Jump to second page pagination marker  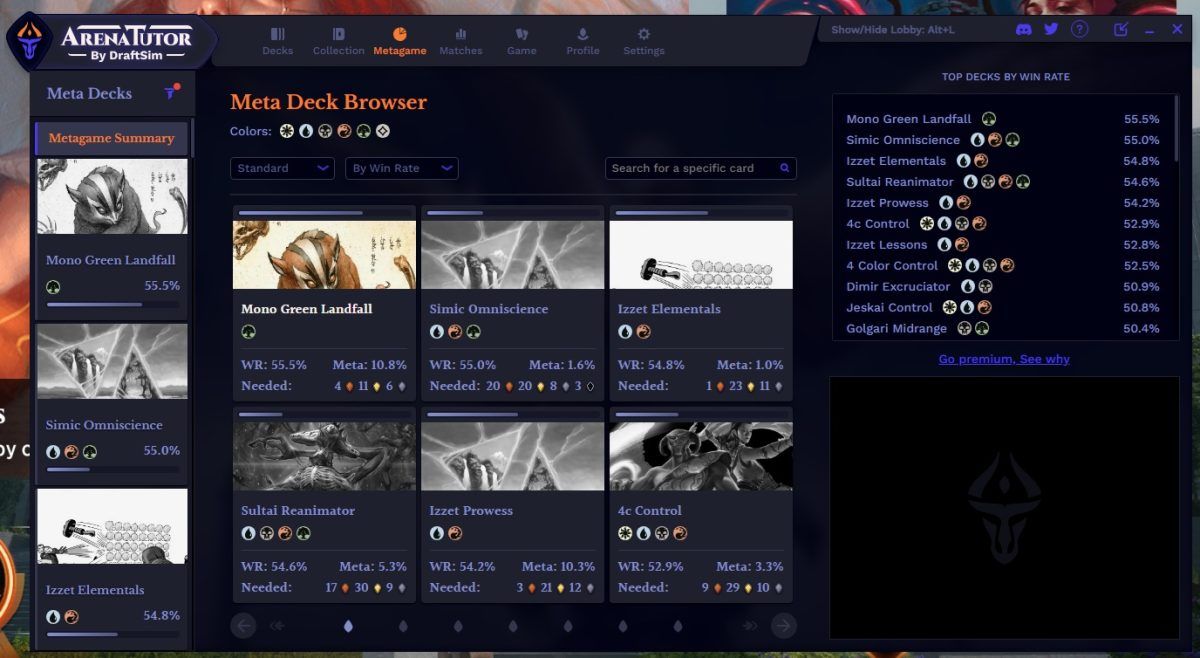403,626
